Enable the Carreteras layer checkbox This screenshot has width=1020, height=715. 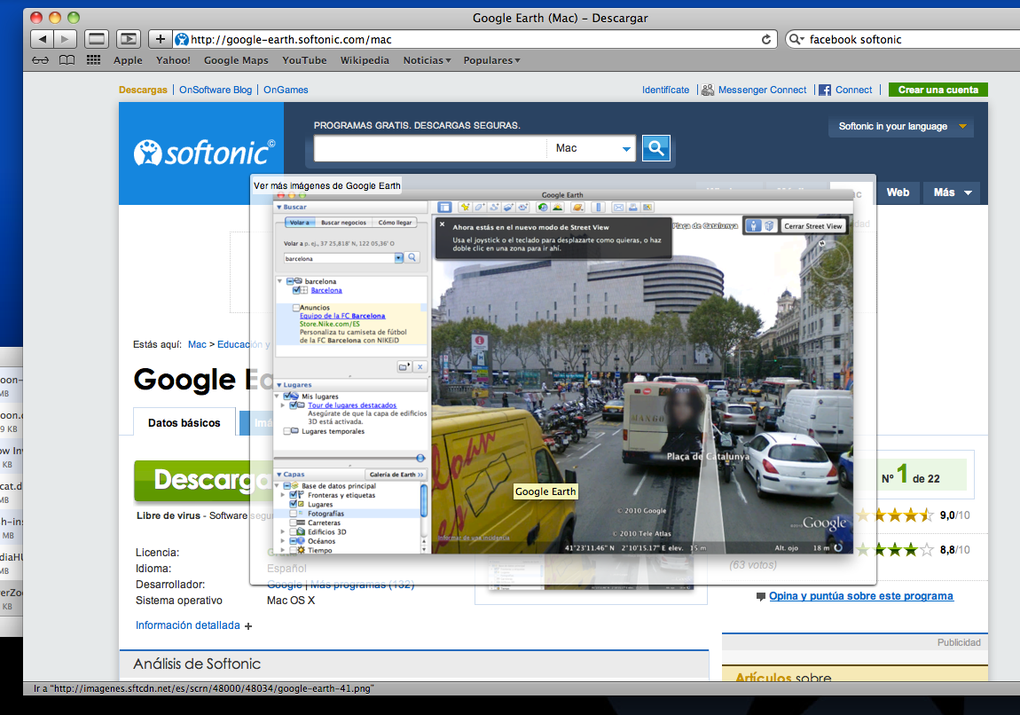pyautogui.click(x=293, y=522)
